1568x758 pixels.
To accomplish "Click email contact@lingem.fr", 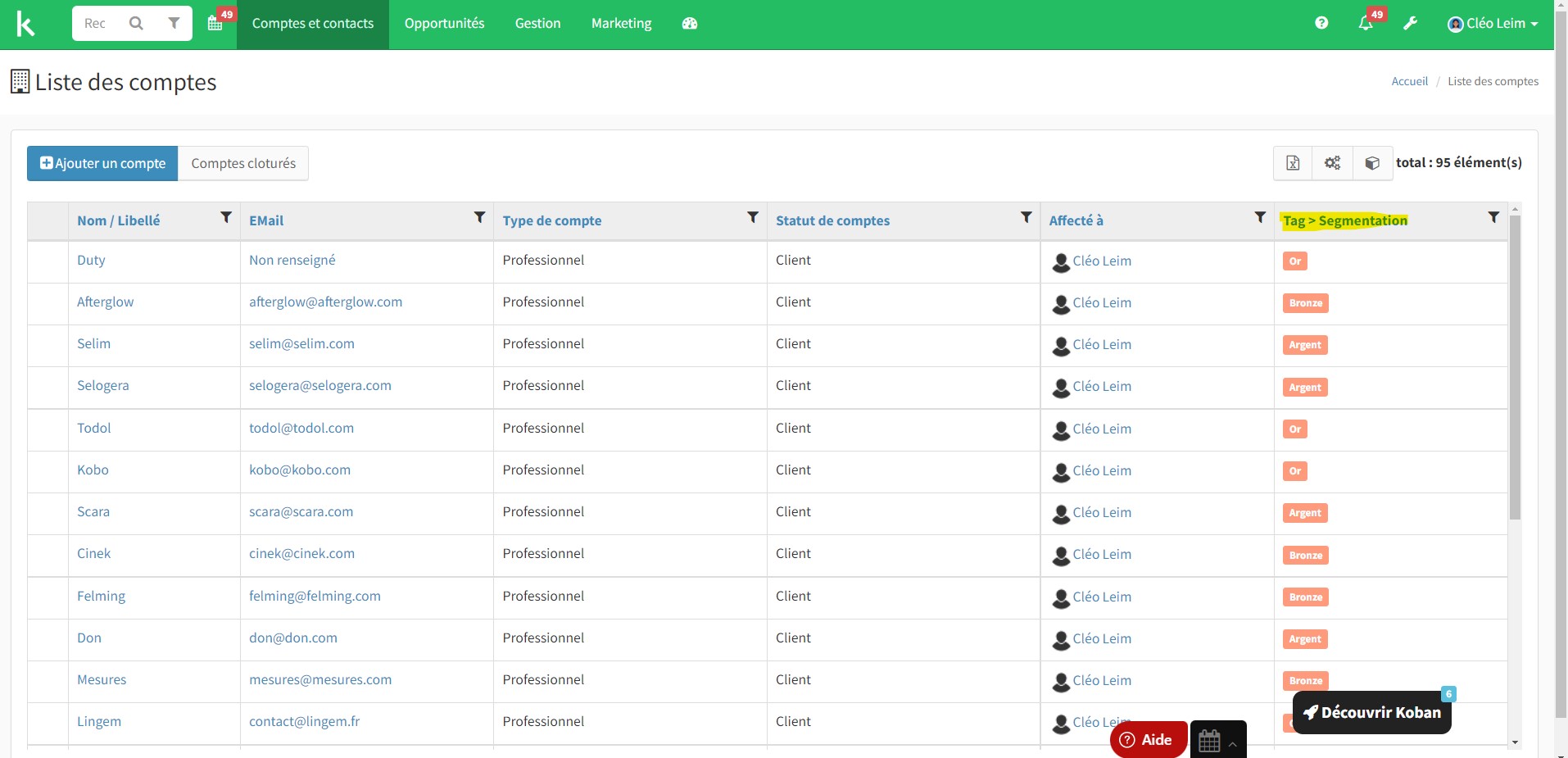I will (x=304, y=722).
